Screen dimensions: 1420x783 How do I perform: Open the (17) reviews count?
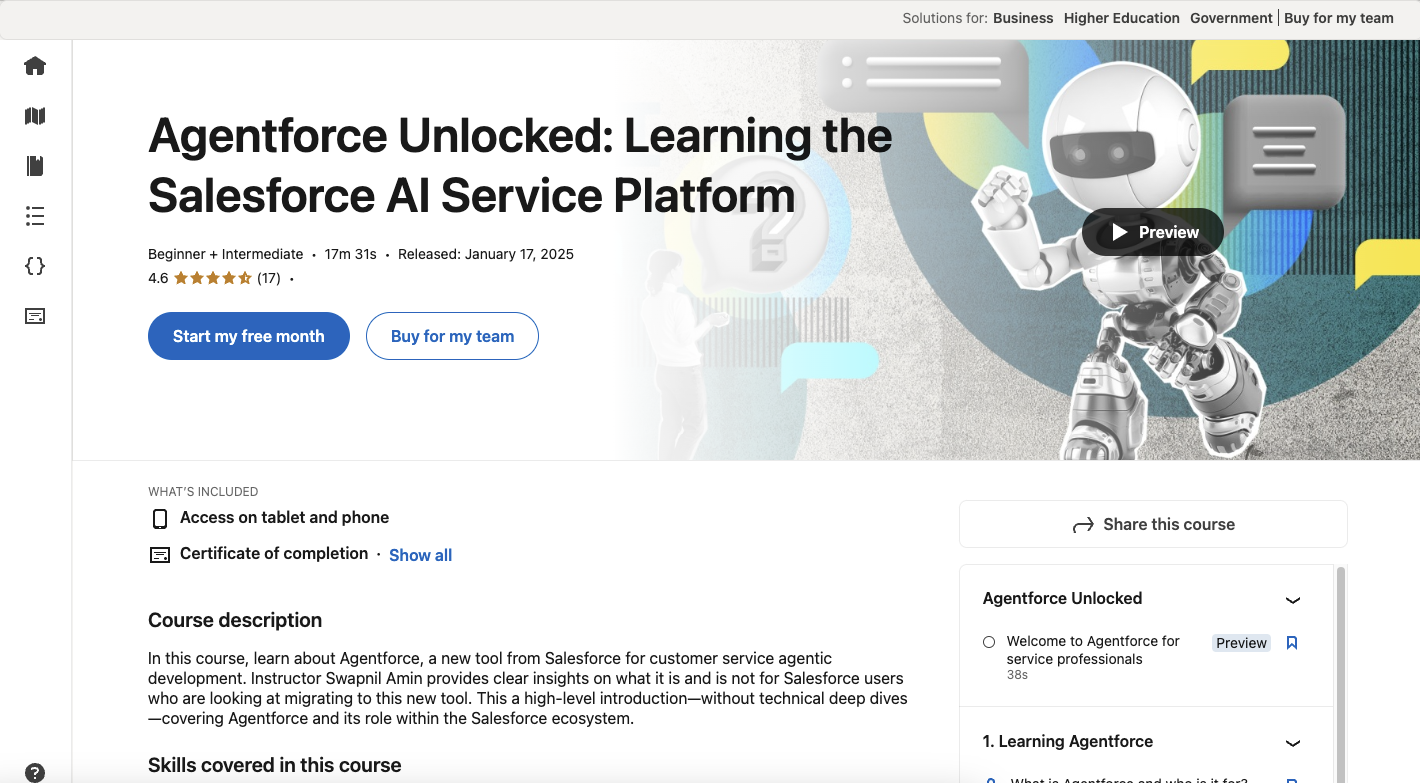[x=269, y=278]
